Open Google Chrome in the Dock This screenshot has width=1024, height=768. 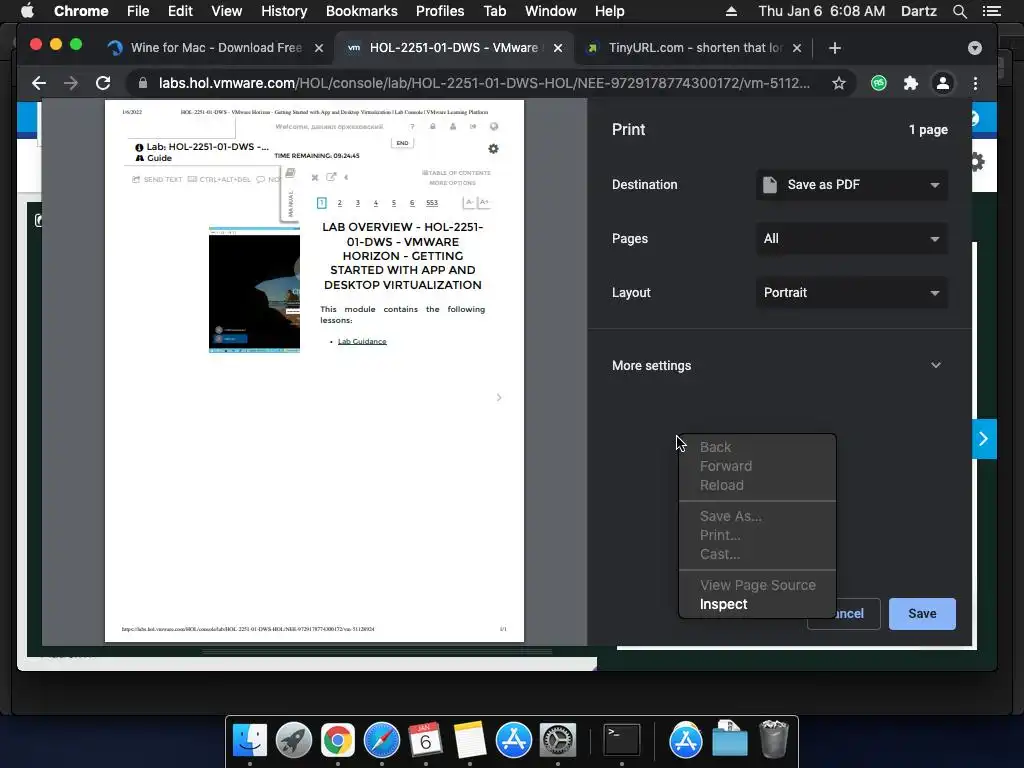pos(338,741)
